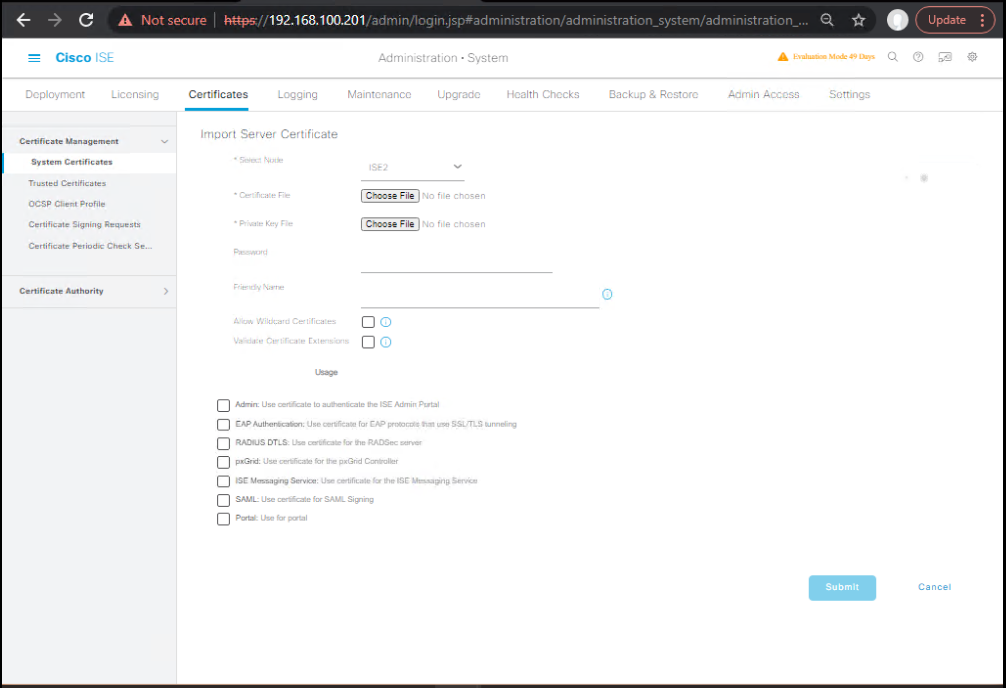Reload the page with the refresh icon
The image size is (1006, 688).
click(x=86, y=20)
